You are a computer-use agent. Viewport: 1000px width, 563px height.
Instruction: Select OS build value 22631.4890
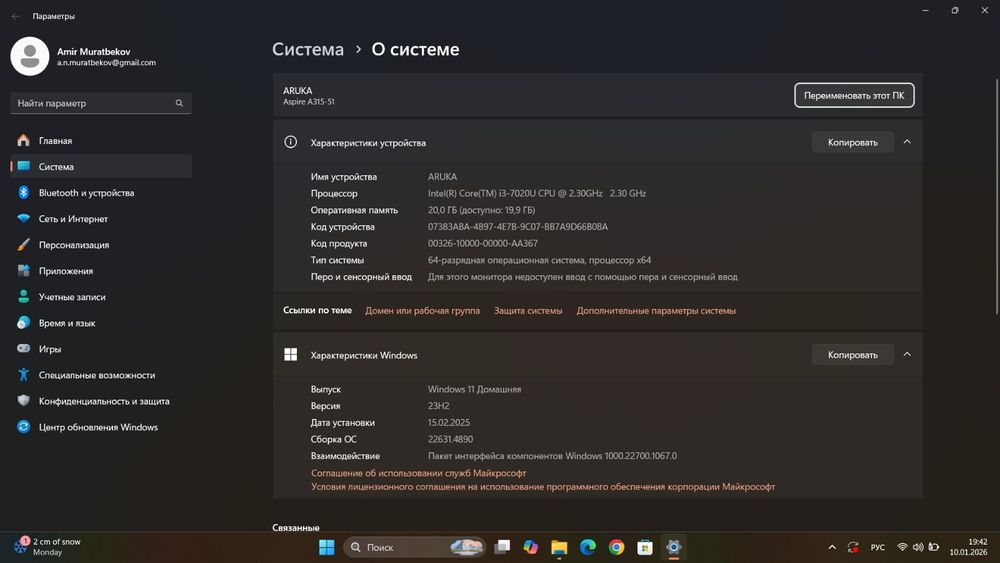[x=450, y=439]
